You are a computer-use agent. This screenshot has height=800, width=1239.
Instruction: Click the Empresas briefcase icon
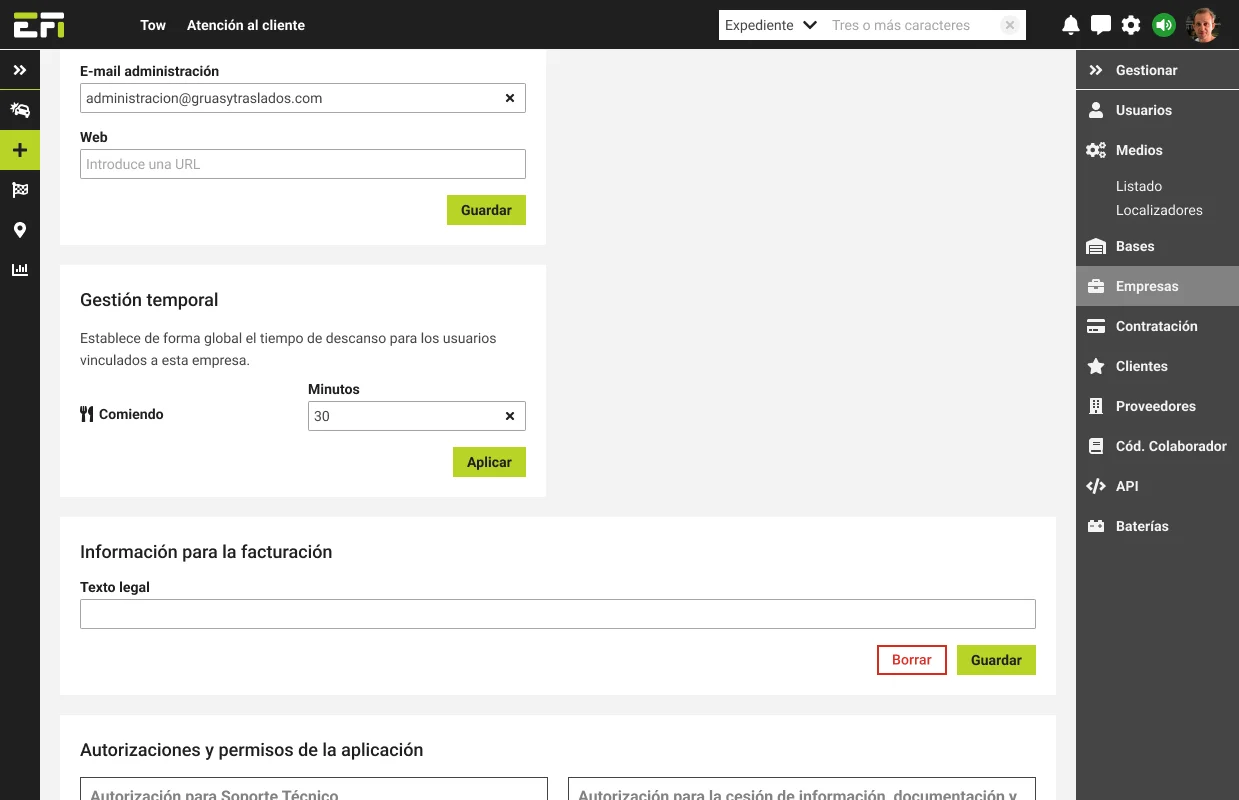coord(1096,286)
